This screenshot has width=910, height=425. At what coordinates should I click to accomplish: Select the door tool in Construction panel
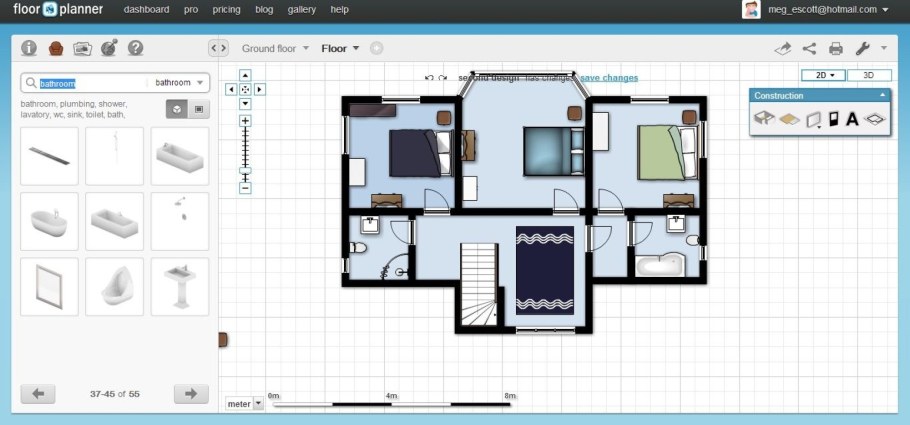click(833, 119)
